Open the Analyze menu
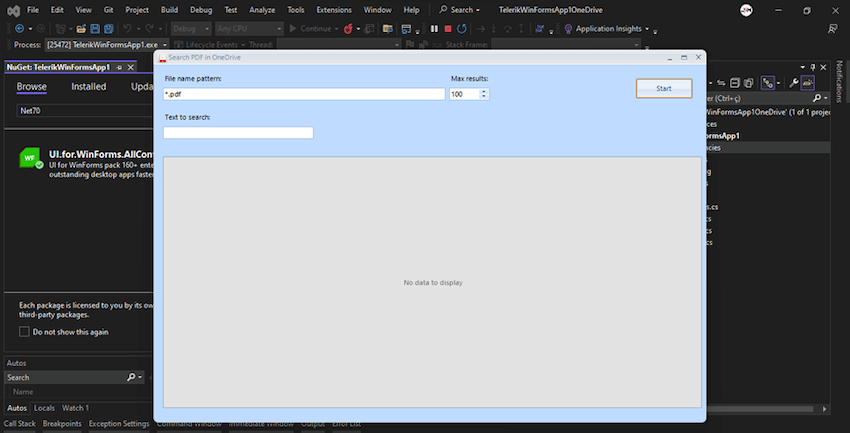The height and width of the screenshot is (433, 850). point(262,10)
